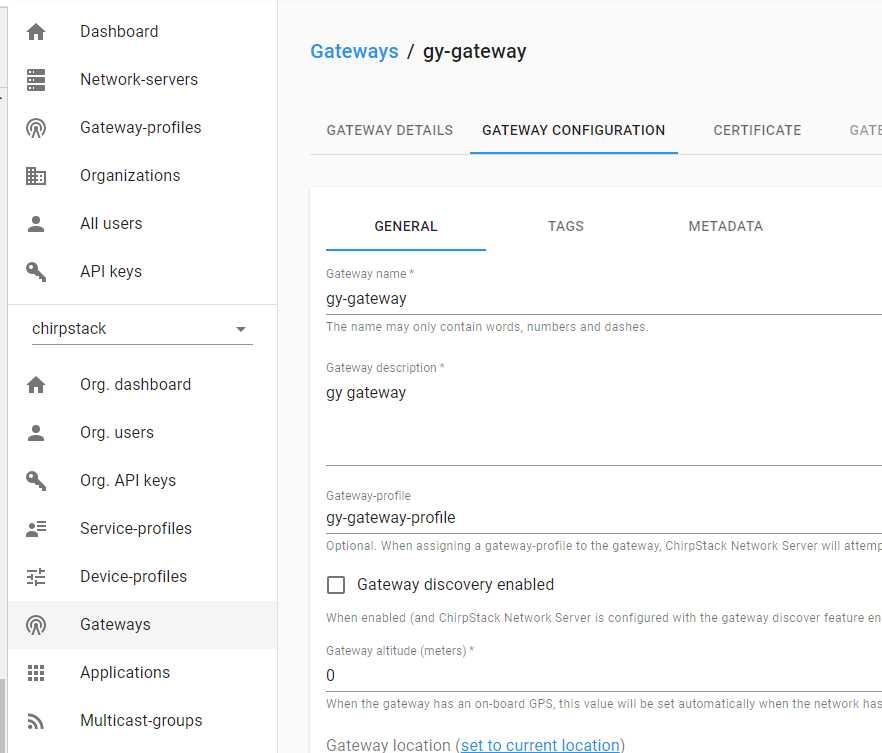The width and height of the screenshot is (882, 753).
Task: Click the Organizations building icon
Action: point(36,176)
